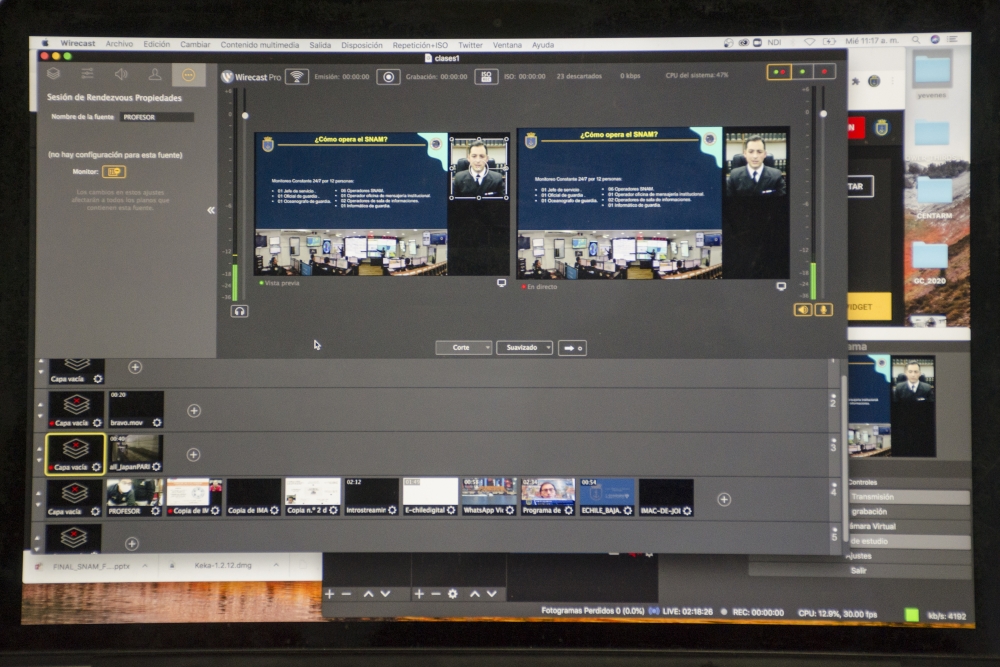Open the person tab in the inspector
Image resolution: width=1000 pixels, height=667 pixels.
point(154,74)
